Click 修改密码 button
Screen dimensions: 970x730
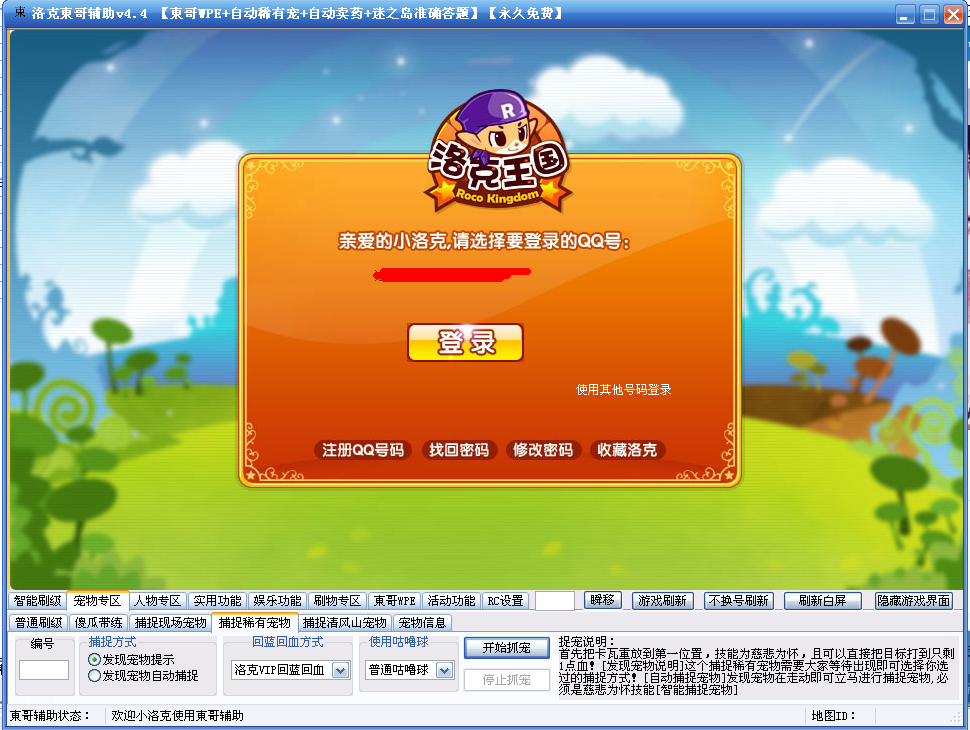click(x=543, y=450)
